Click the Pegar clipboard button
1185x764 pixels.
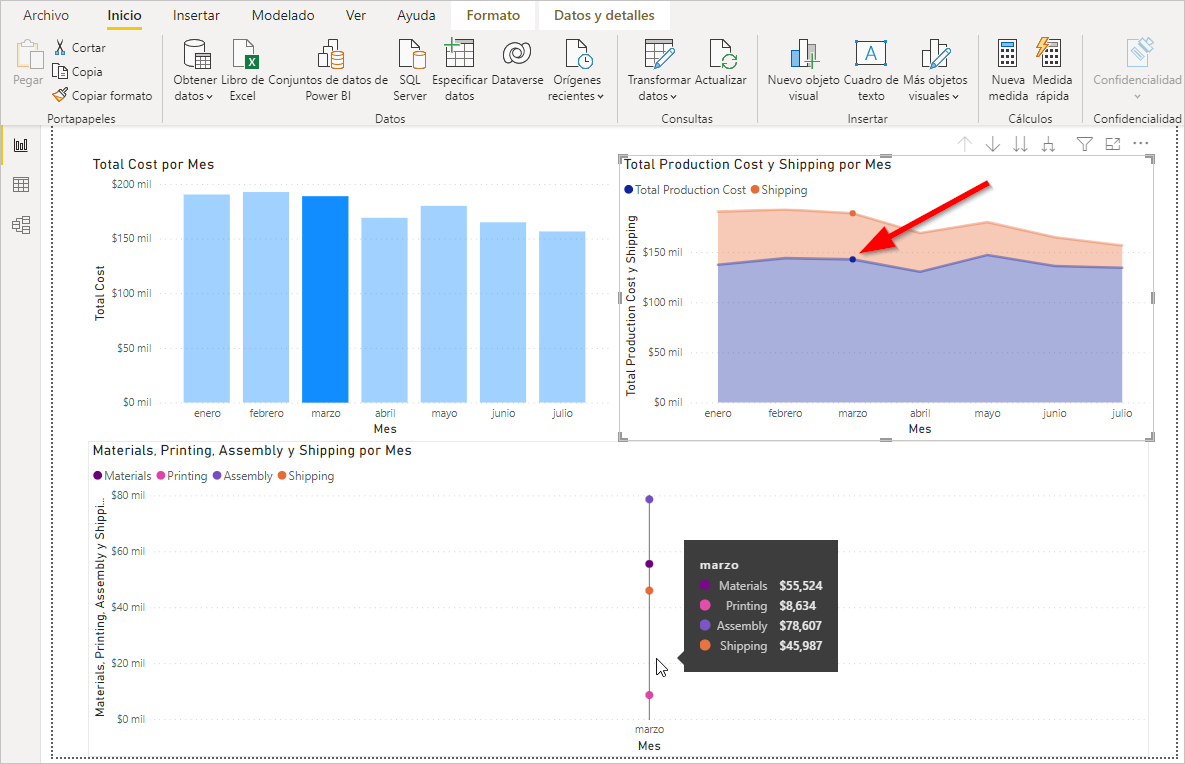coord(28,63)
